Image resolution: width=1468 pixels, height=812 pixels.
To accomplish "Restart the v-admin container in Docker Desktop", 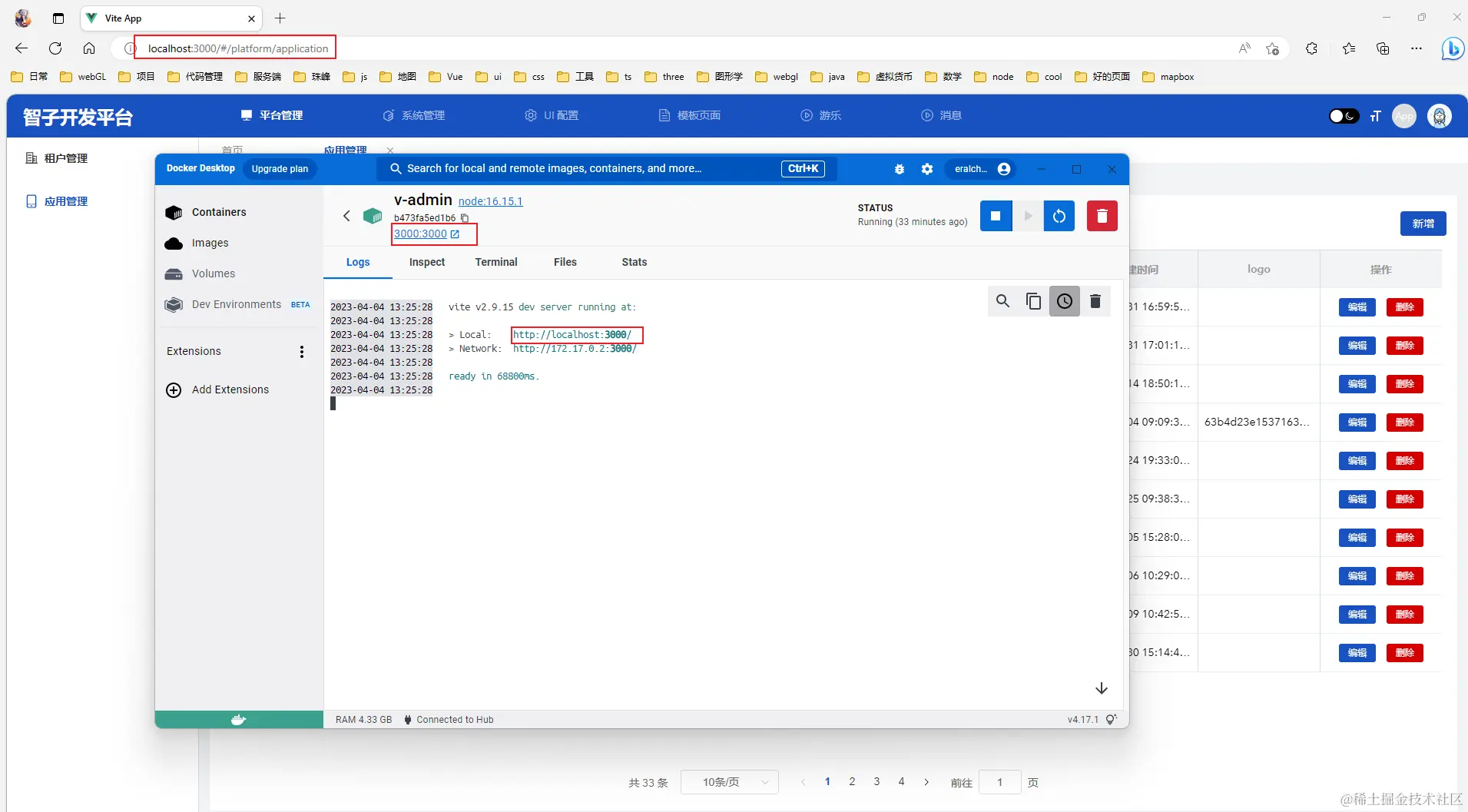I will tap(1059, 216).
